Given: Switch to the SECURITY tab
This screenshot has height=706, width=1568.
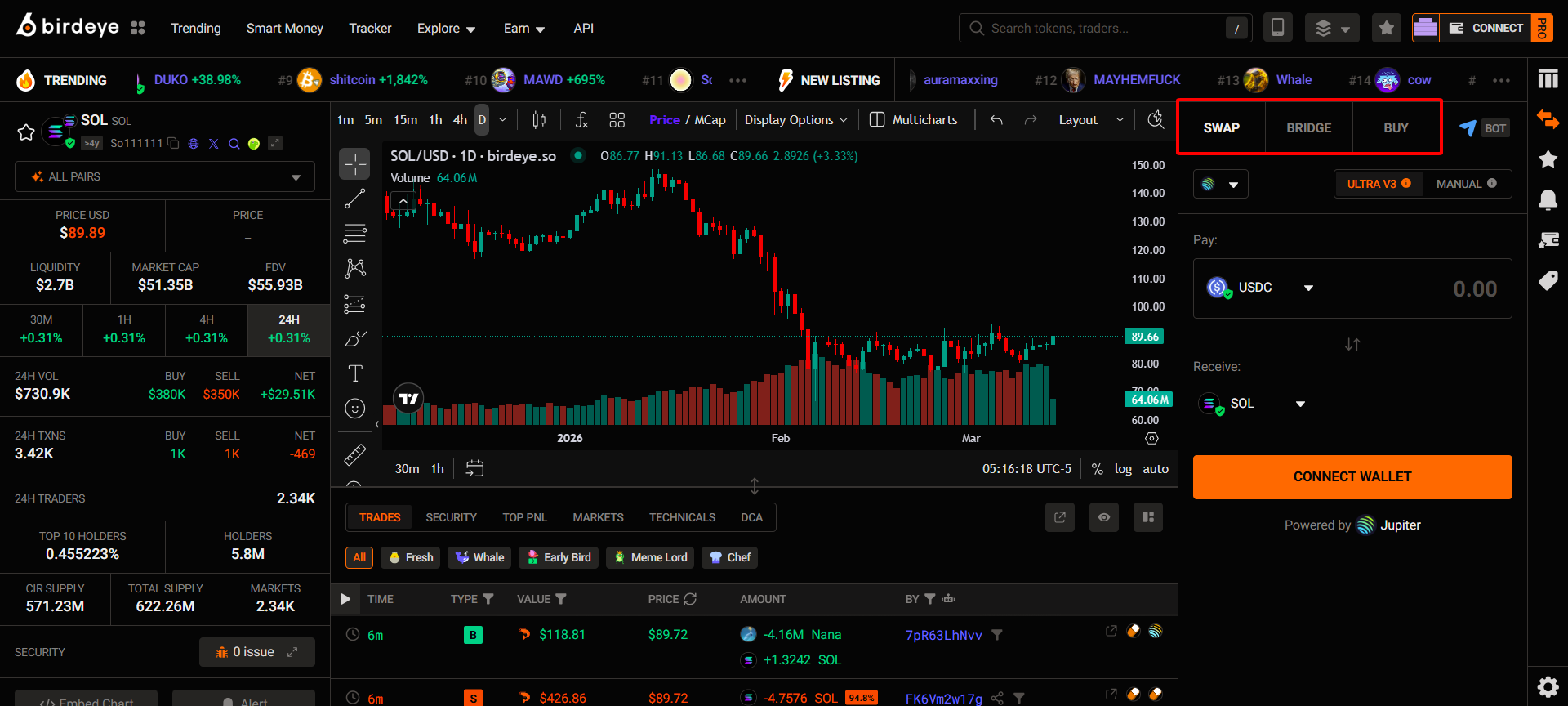Looking at the screenshot, I should (x=451, y=517).
